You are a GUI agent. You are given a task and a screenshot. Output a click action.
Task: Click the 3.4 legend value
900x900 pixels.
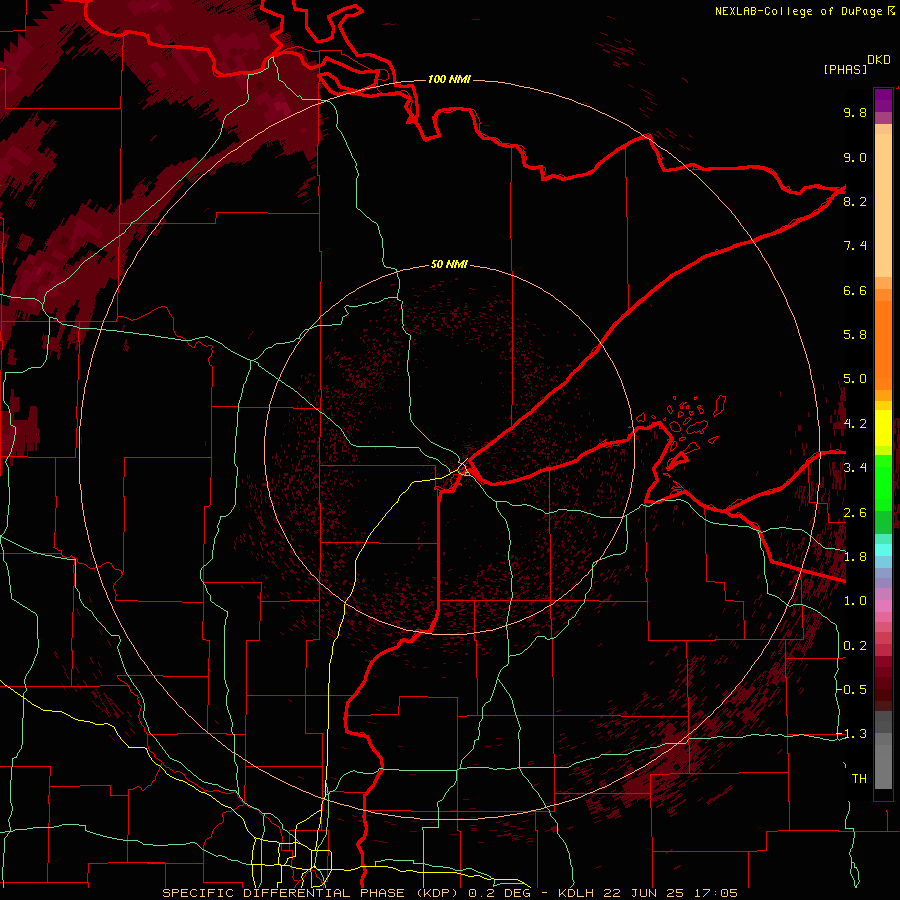(855, 468)
